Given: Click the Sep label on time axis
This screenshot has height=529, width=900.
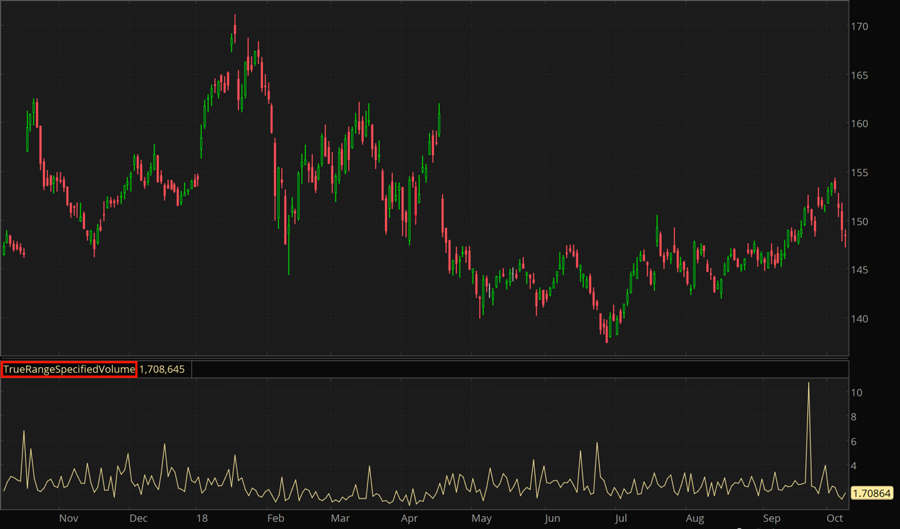Looking at the screenshot, I should (x=771, y=519).
